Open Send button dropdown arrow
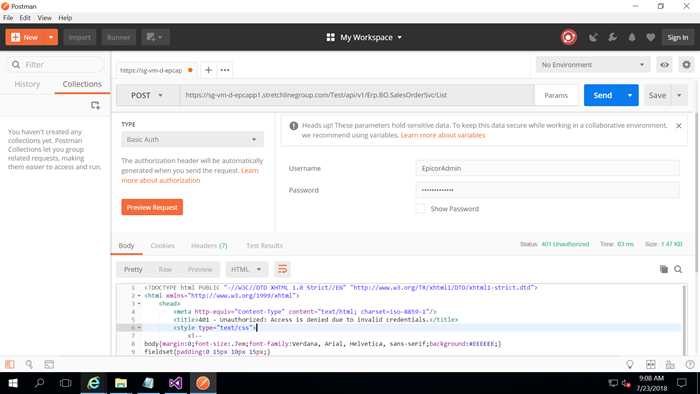700x394 pixels. 630,95
